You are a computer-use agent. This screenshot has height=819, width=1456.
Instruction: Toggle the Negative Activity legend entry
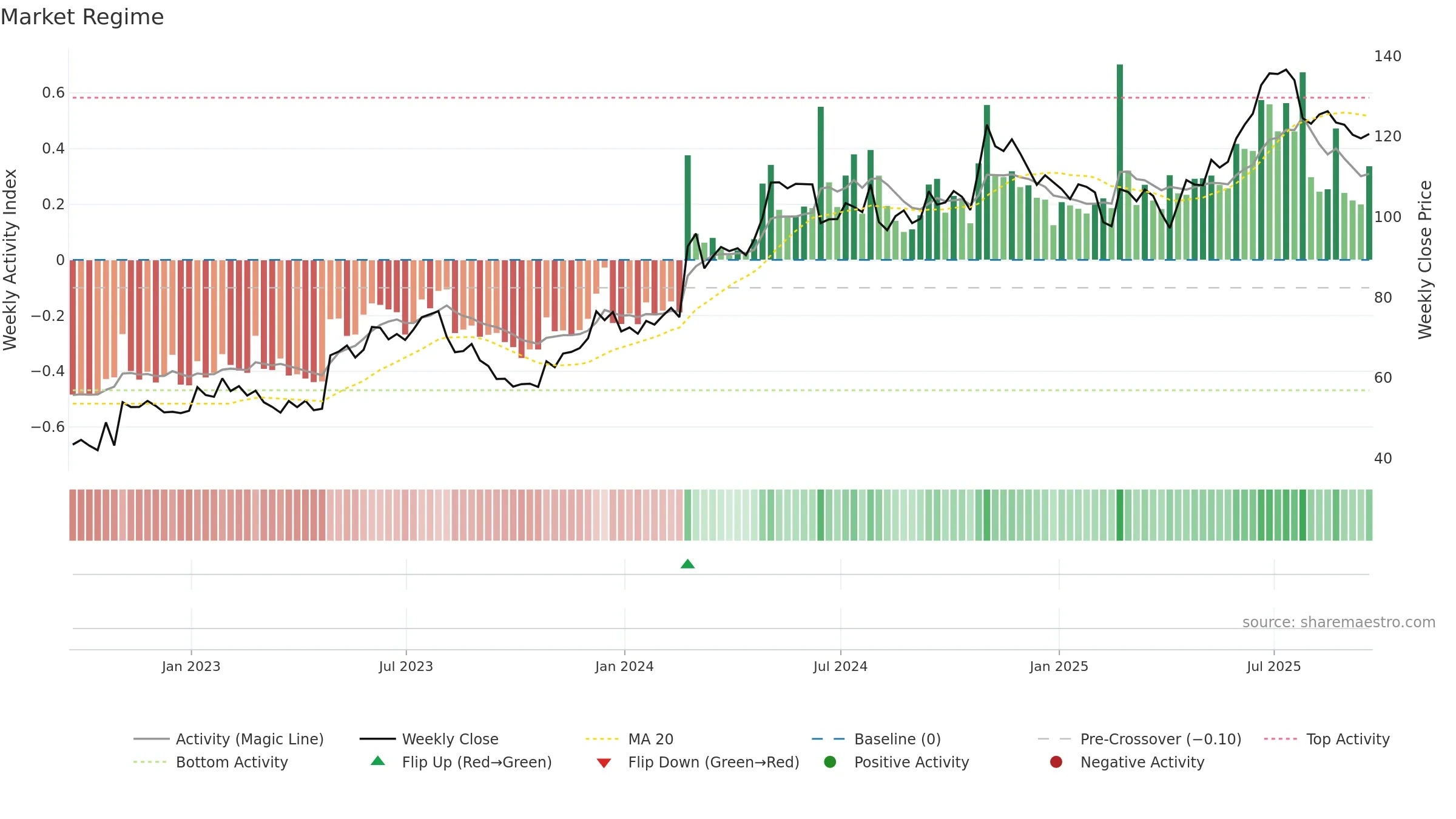[x=1127, y=762]
